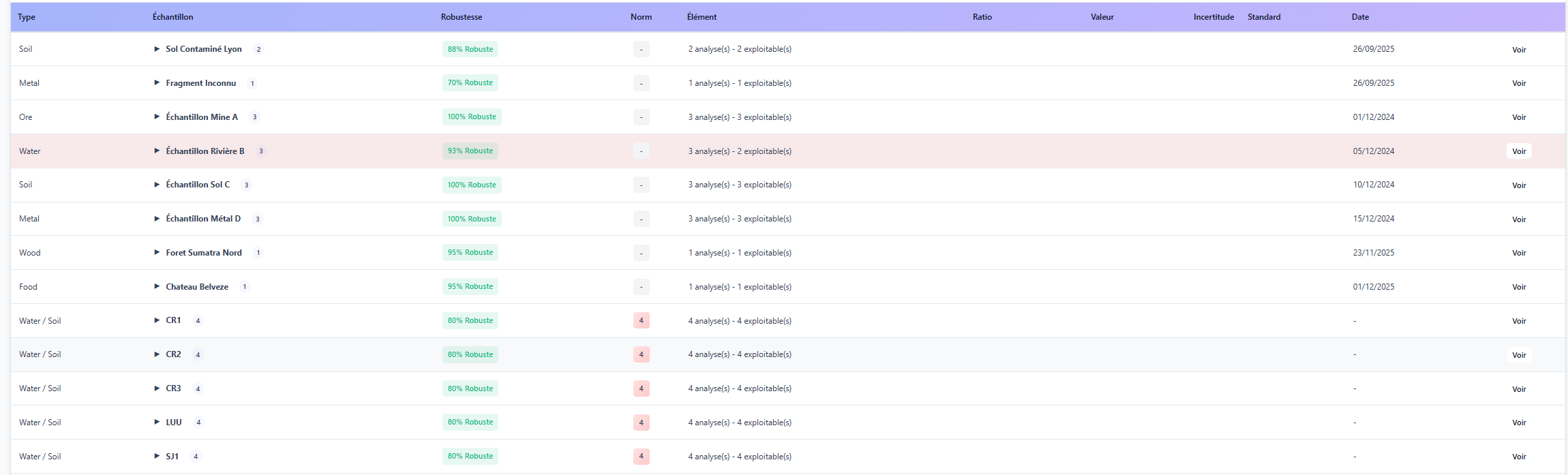Expand the Fragment Inconnu sample row
This screenshot has width=1568, height=475.
click(157, 83)
